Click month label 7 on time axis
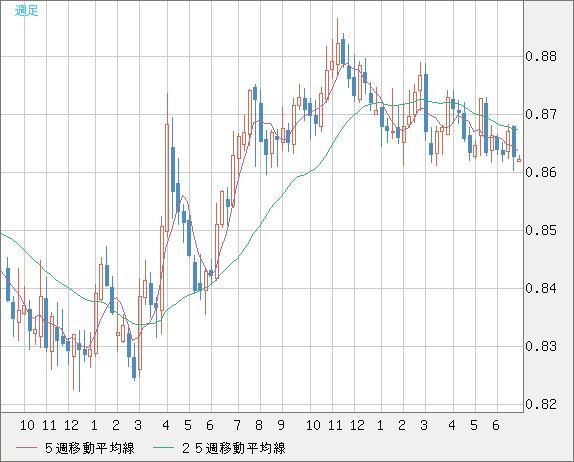 237,425
